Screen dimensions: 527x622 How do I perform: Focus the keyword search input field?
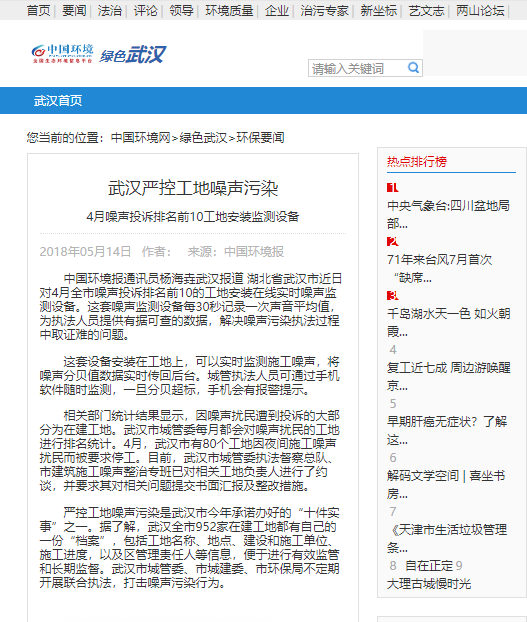(358, 68)
